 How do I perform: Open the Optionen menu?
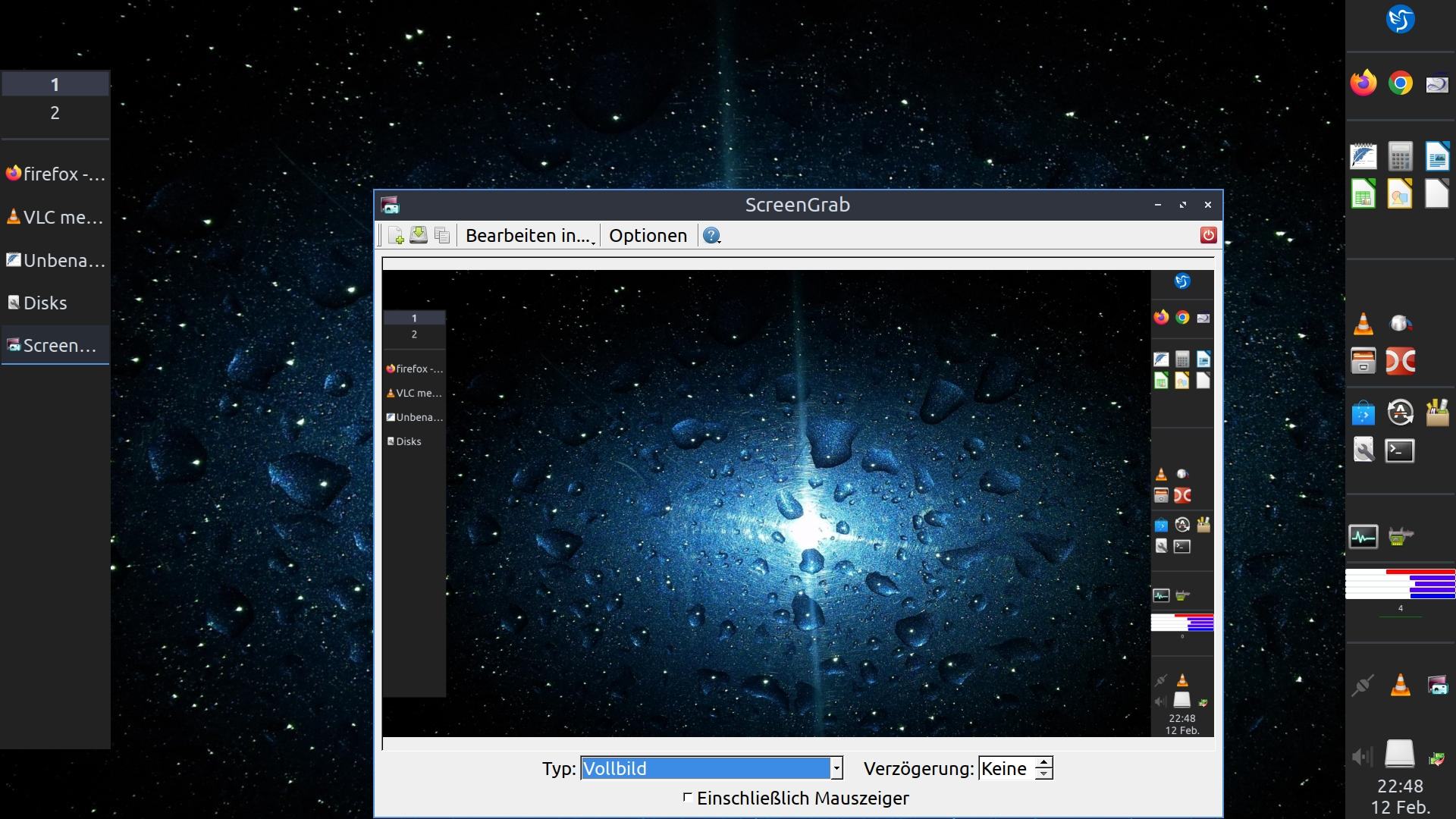click(x=648, y=236)
